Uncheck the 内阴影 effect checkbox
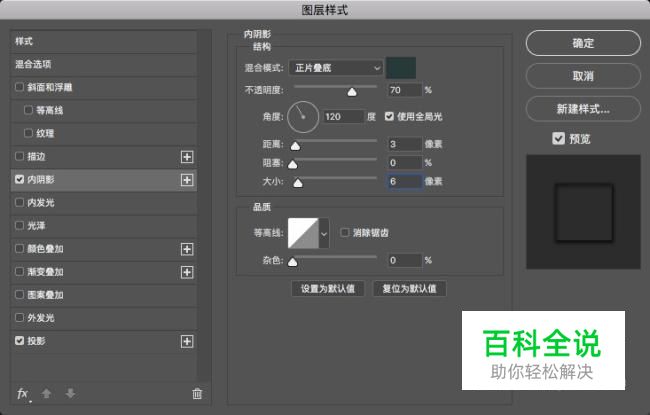Screen dimensions: 650x415 click(19, 179)
